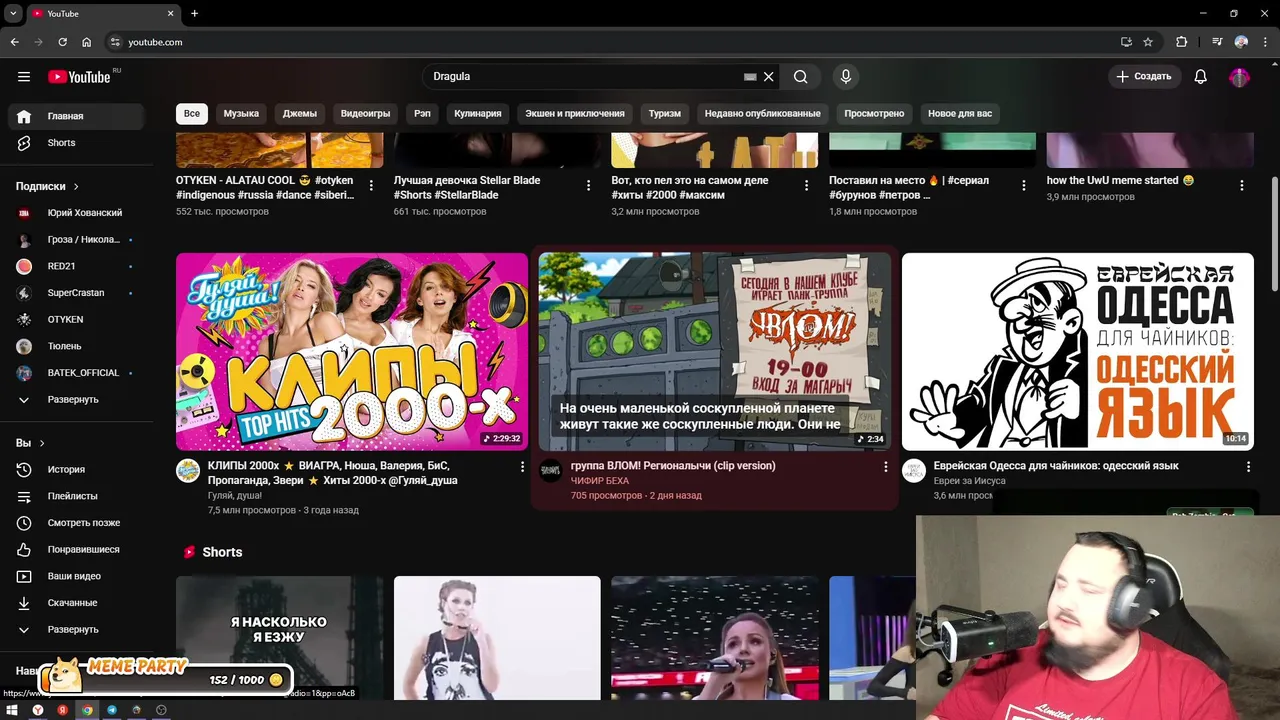Open Ваши видео in sidebar
Viewport: 1280px width, 720px height.
coord(76,576)
